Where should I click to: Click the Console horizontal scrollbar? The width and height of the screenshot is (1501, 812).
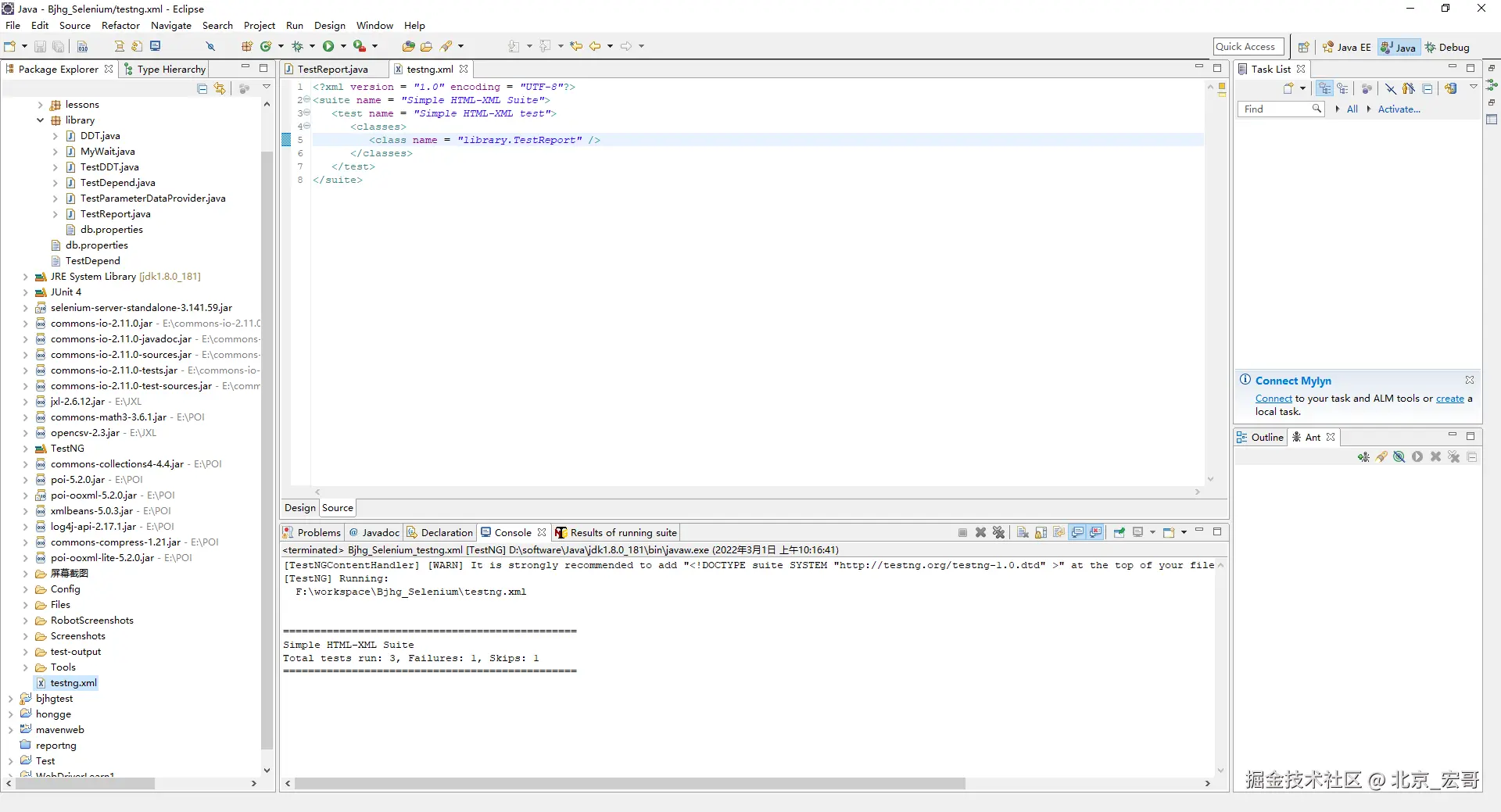(630, 783)
